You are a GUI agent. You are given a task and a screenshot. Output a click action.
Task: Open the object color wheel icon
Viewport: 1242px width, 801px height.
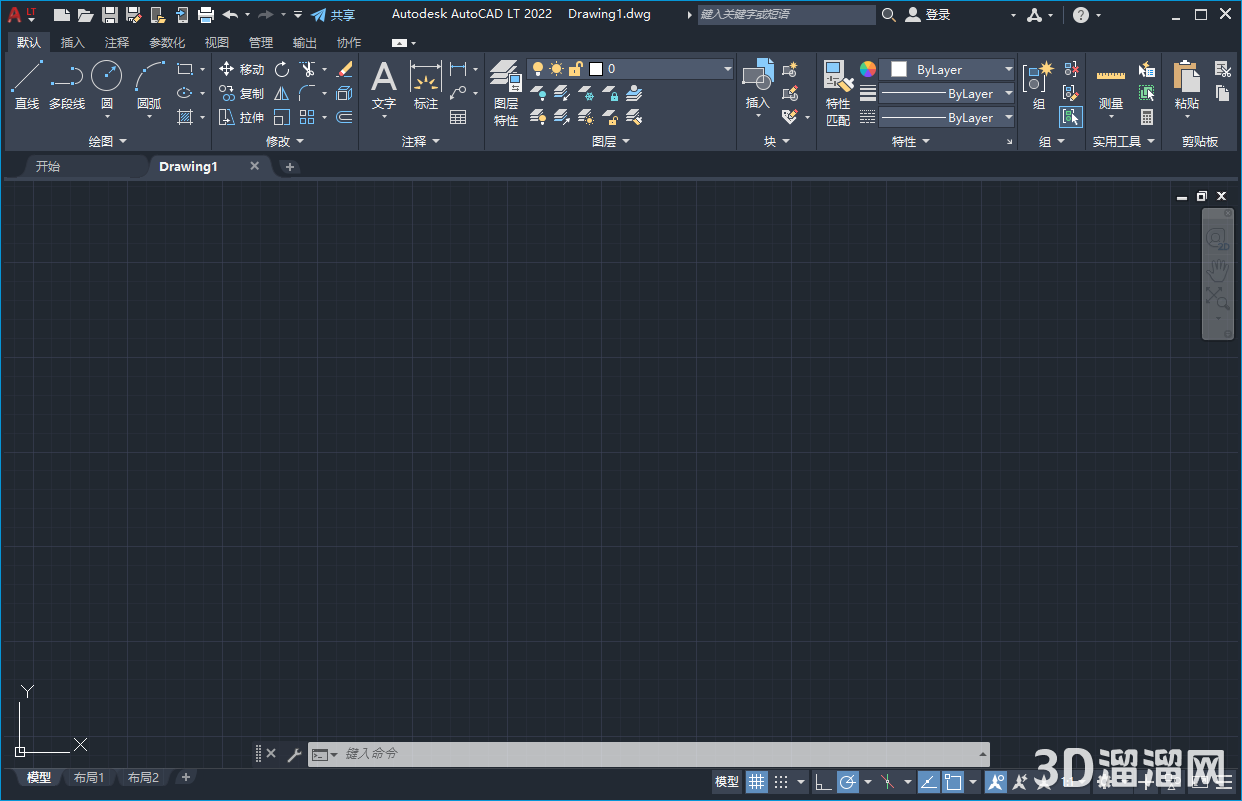coord(868,69)
